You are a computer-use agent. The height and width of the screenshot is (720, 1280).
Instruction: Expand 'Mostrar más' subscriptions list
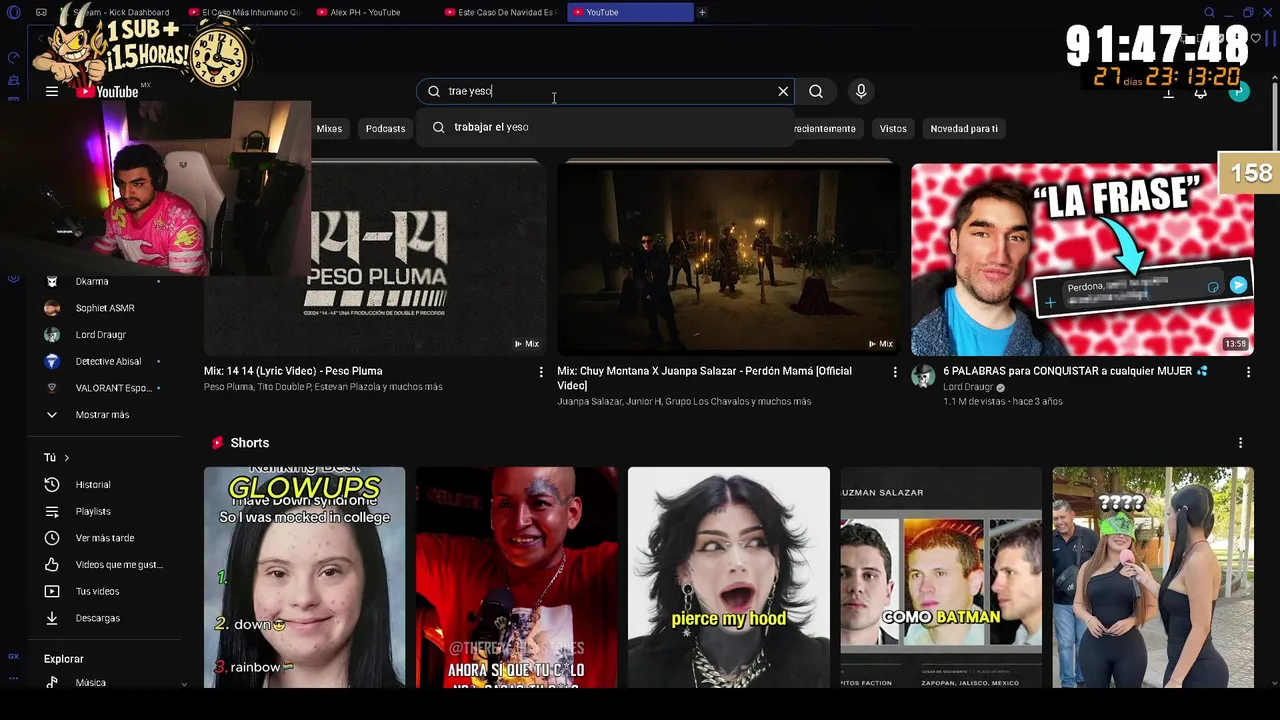click(105, 414)
